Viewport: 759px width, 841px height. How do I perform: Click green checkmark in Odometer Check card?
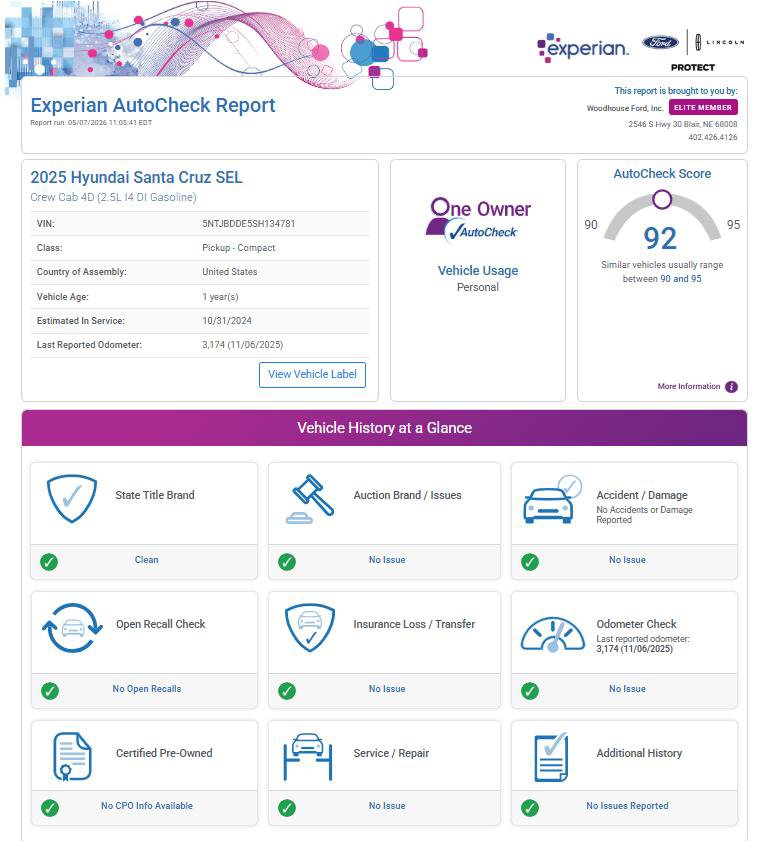point(530,691)
